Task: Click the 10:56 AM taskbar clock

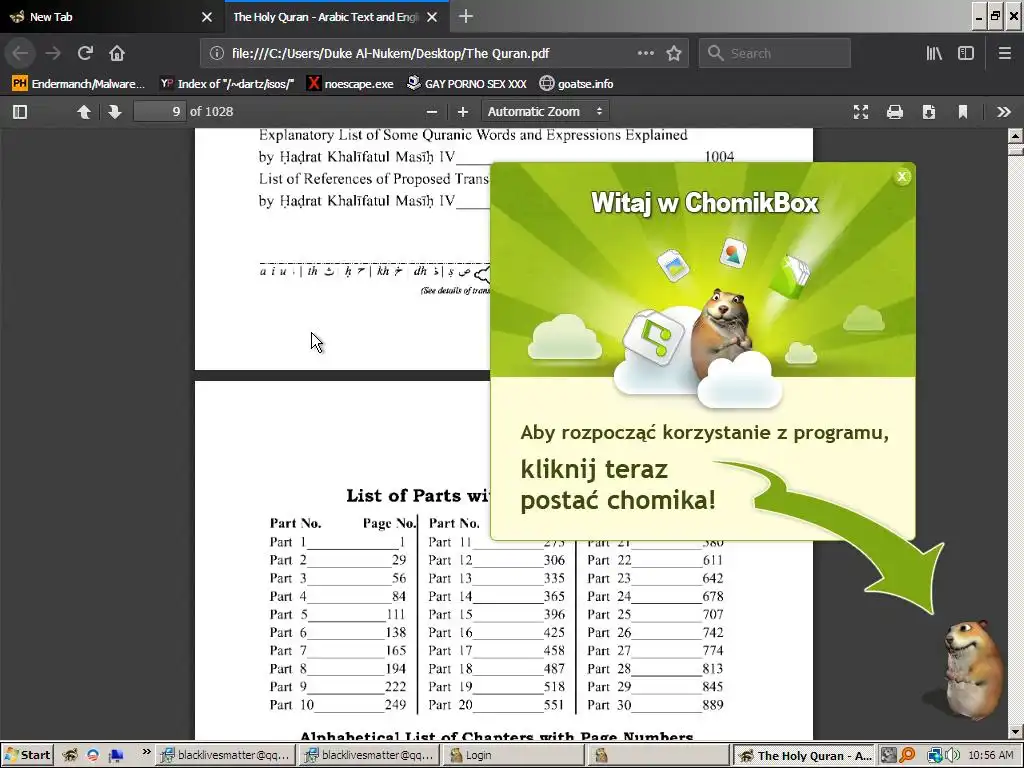Action: click(991, 755)
